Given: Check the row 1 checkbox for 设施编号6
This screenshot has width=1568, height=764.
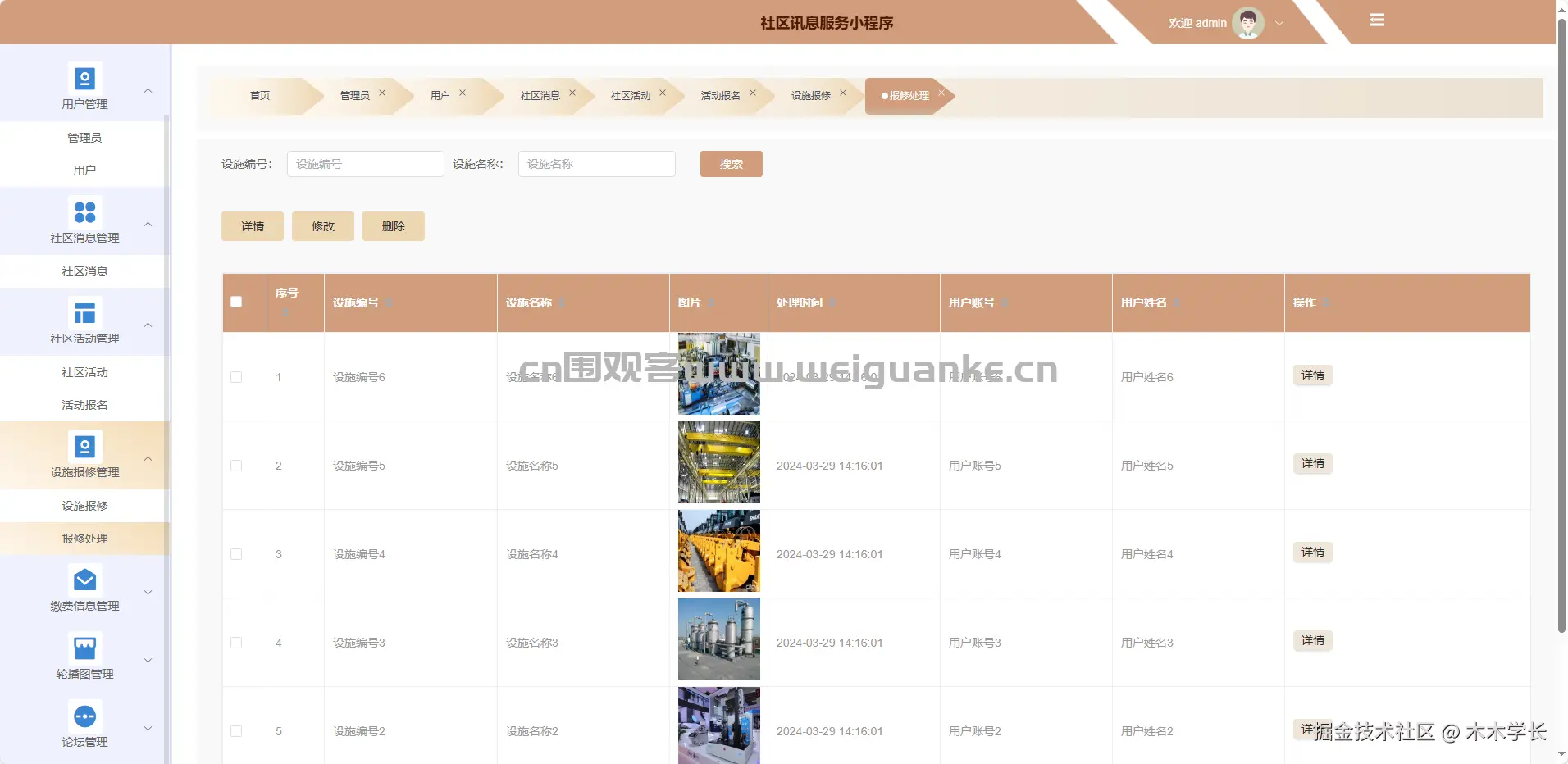Looking at the screenshot, I should tap(236, 377).
